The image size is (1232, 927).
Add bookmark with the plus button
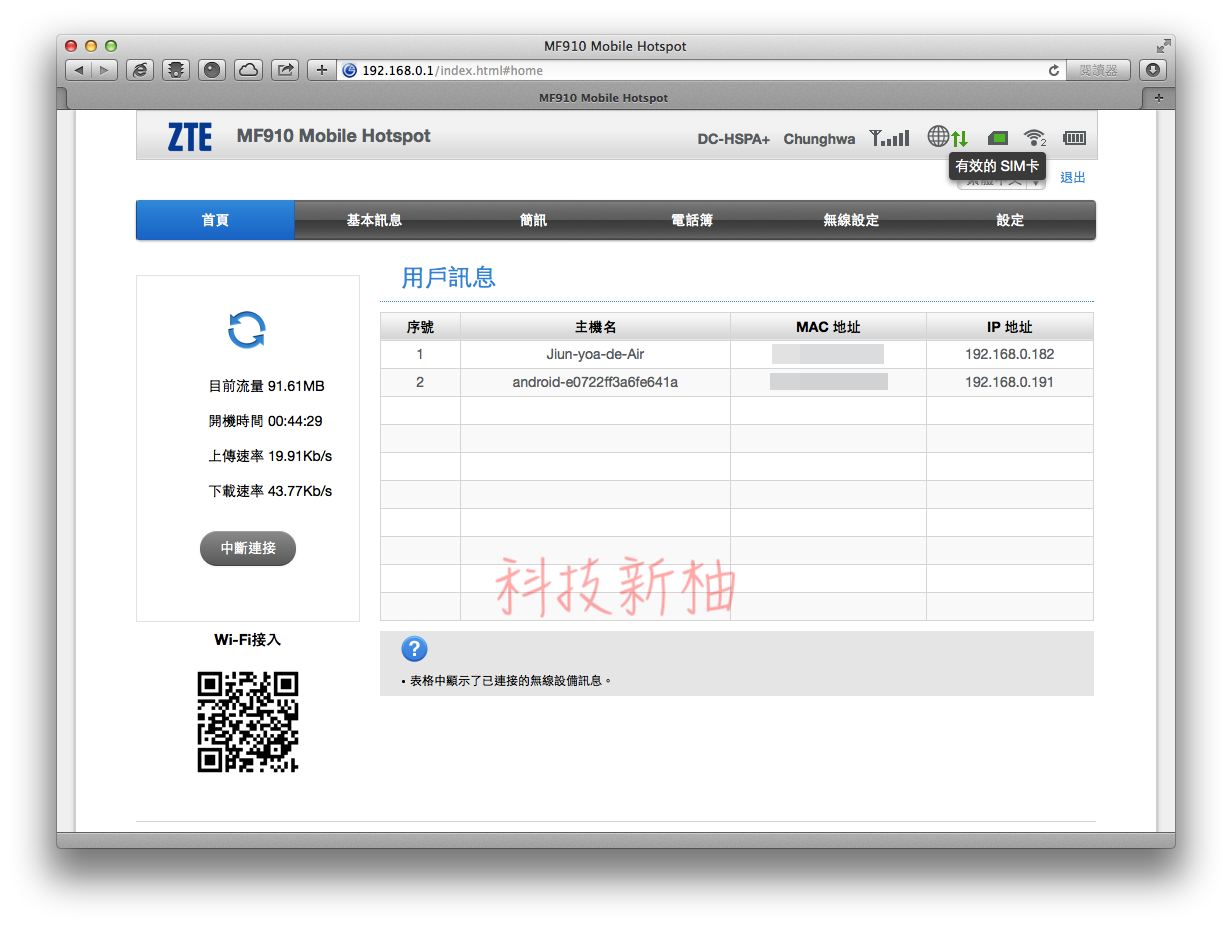coord(321,70)
